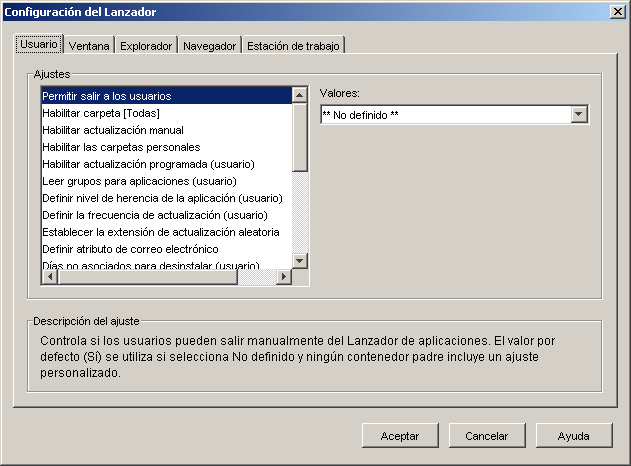
Task: Select 'Permitir salir a los usuarios' setting
Action: click(x=107, y=96)
